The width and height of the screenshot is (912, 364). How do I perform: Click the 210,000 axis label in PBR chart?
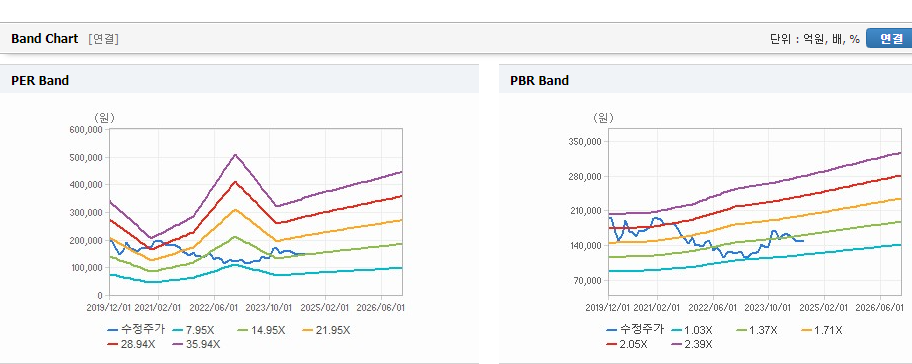click(x=585, y=210)
